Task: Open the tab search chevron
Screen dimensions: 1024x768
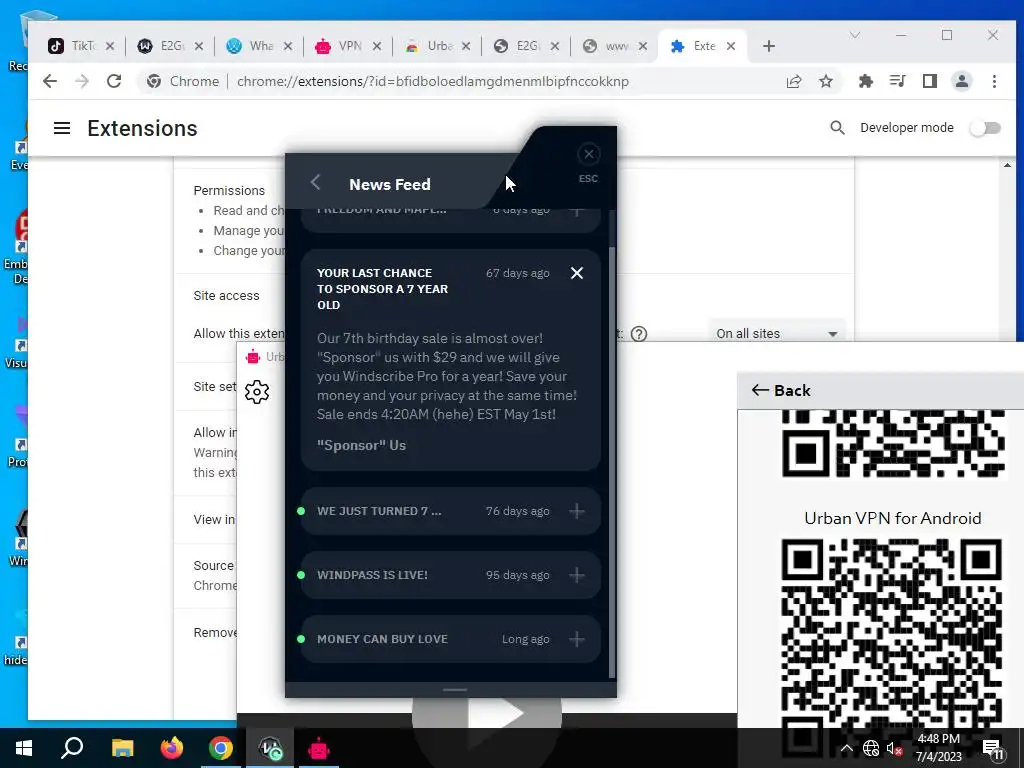Action: coord(854,35)
